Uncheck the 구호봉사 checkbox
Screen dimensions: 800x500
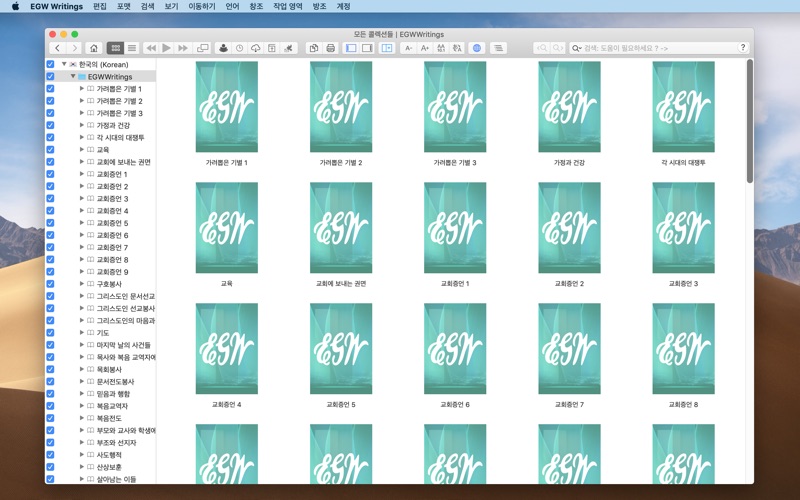pyautogui.click(x=50, y=284)
